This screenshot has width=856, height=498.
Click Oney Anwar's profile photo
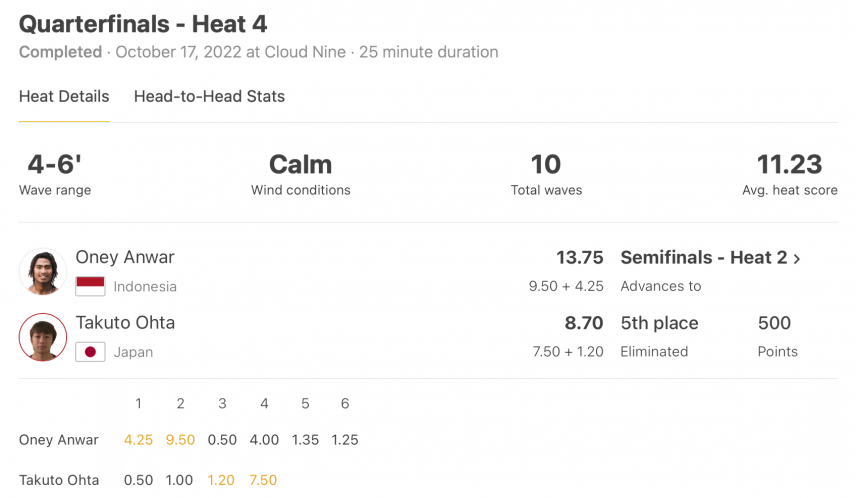pos(43,271)
